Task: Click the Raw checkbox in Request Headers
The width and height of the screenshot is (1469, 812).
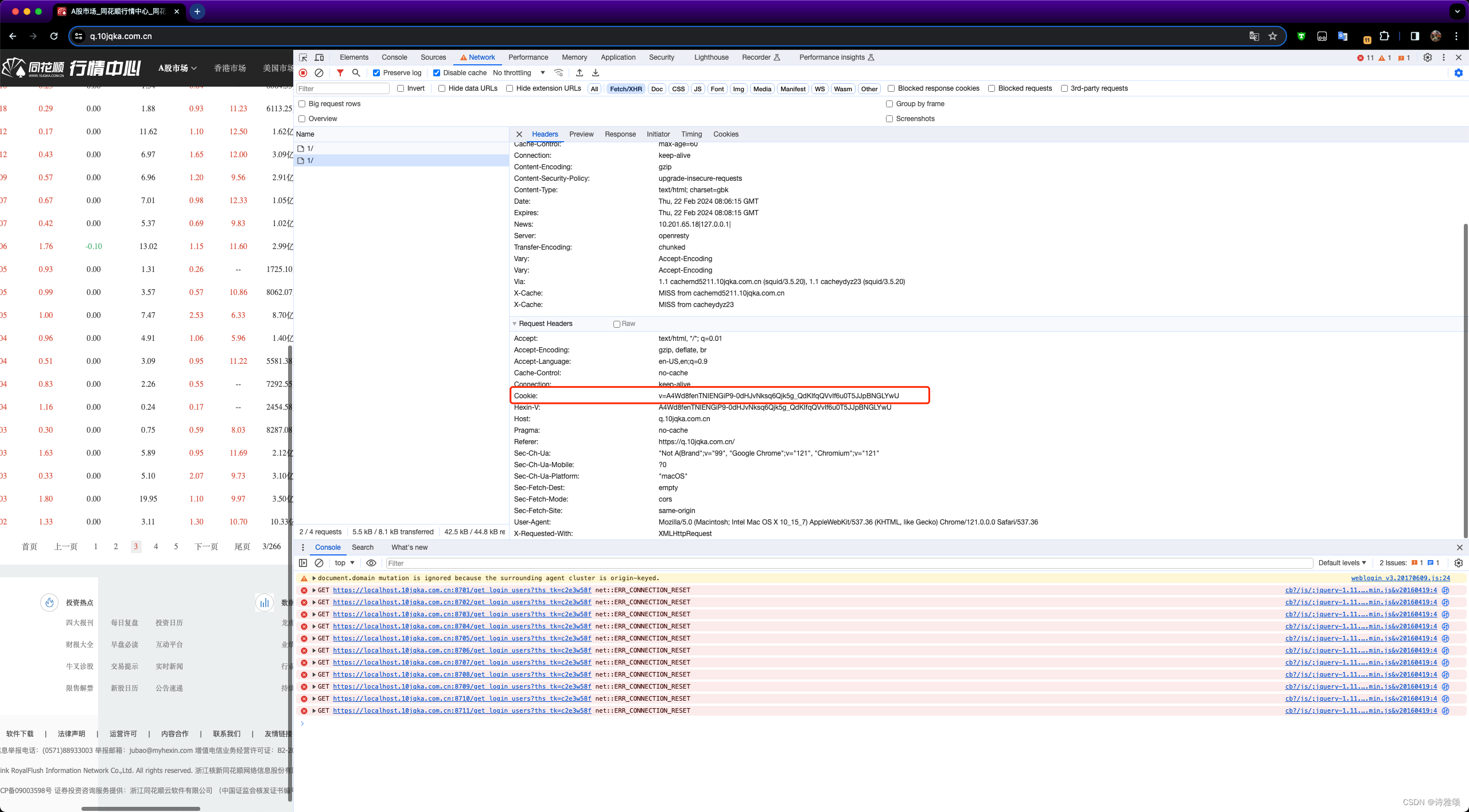Action: pyautogui.click(x=617, y=323)
